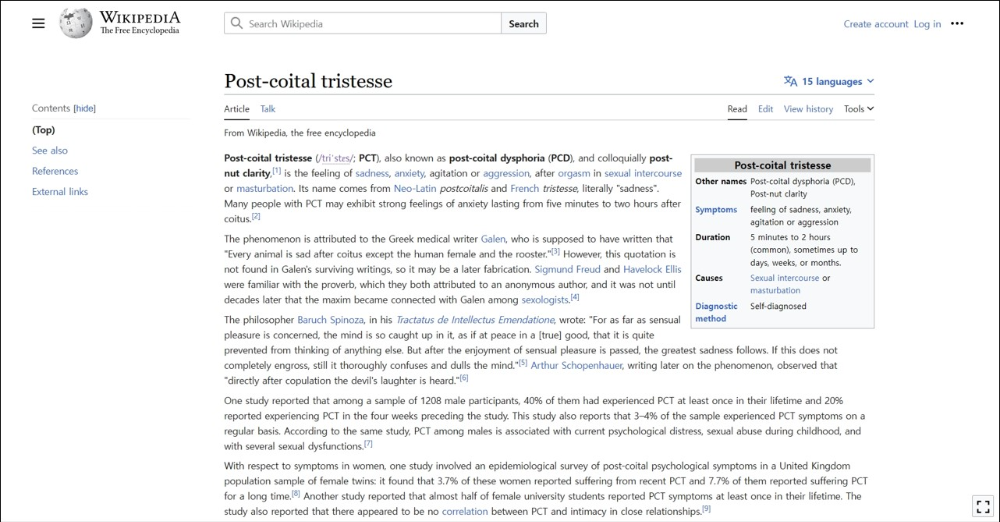The height and width of the screenshot is (522, 1000).
Task: Click the language translate icon
Action: click(790, 81)
